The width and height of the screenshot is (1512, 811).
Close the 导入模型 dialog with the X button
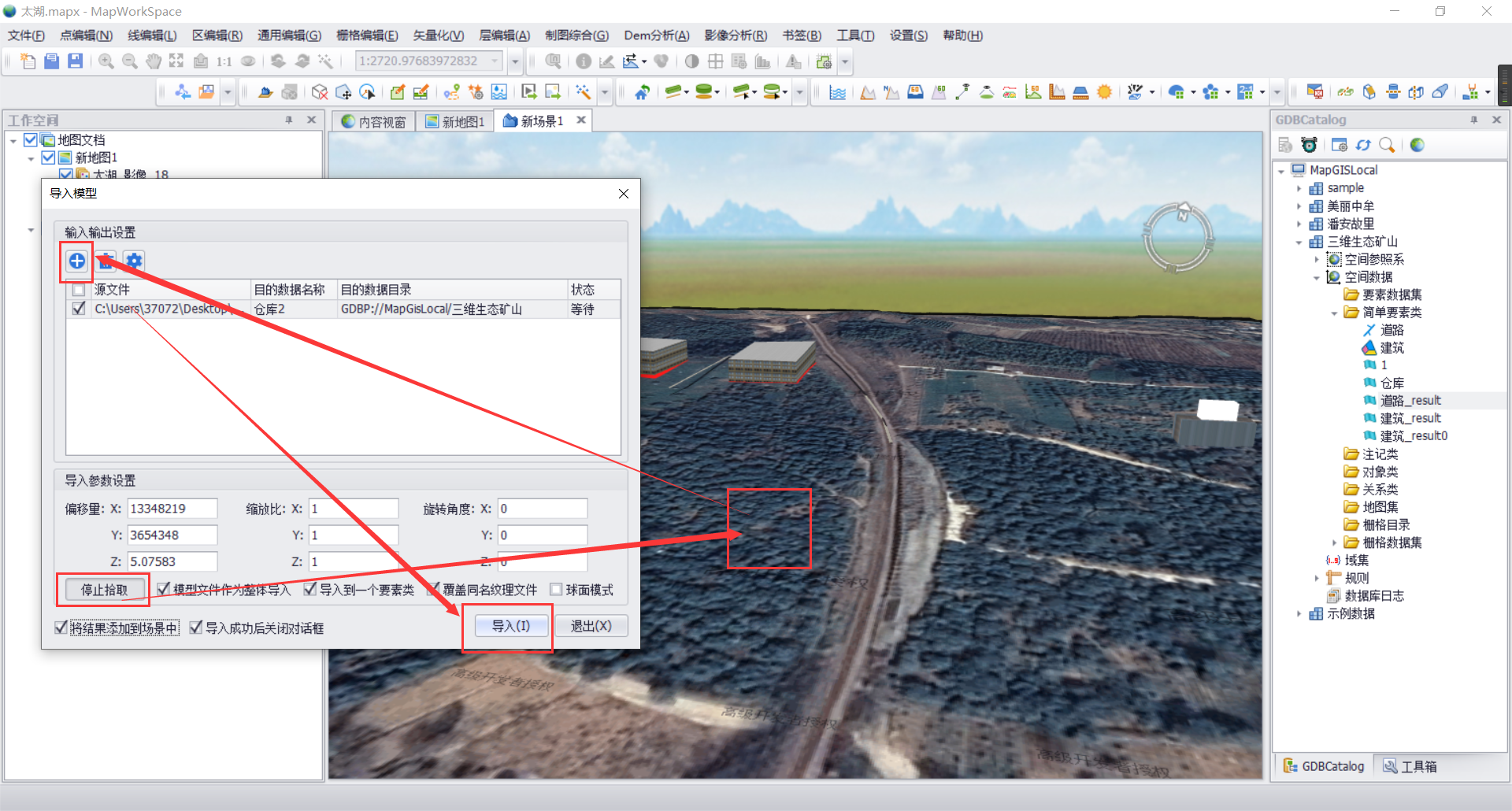coord(624,194)
